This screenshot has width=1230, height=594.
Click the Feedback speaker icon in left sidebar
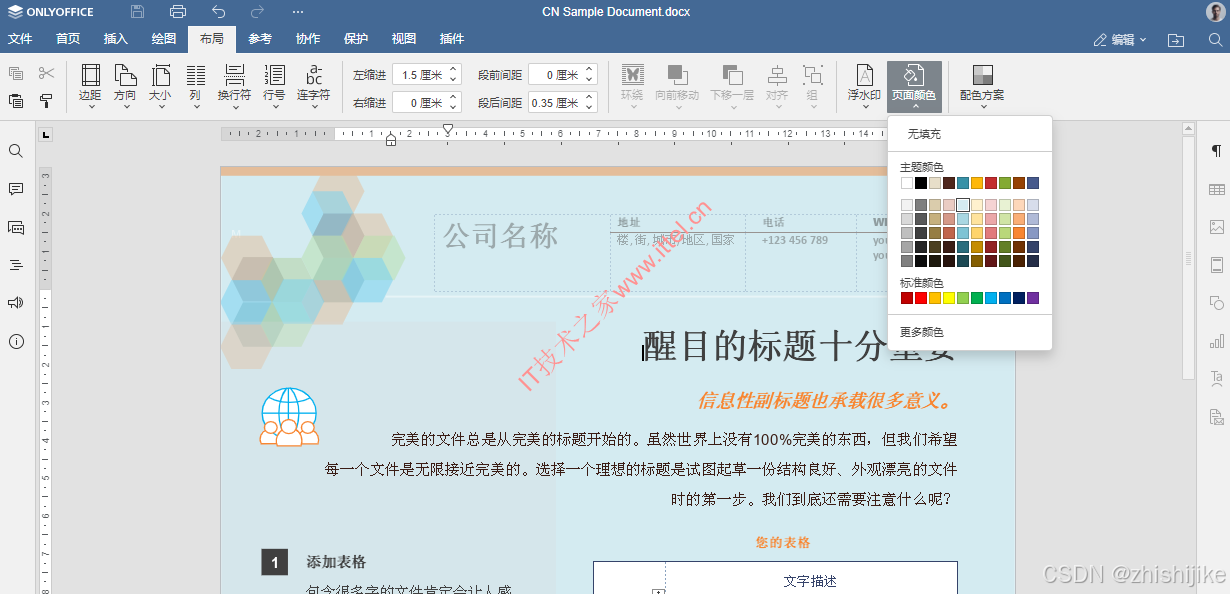click(16, 303)
